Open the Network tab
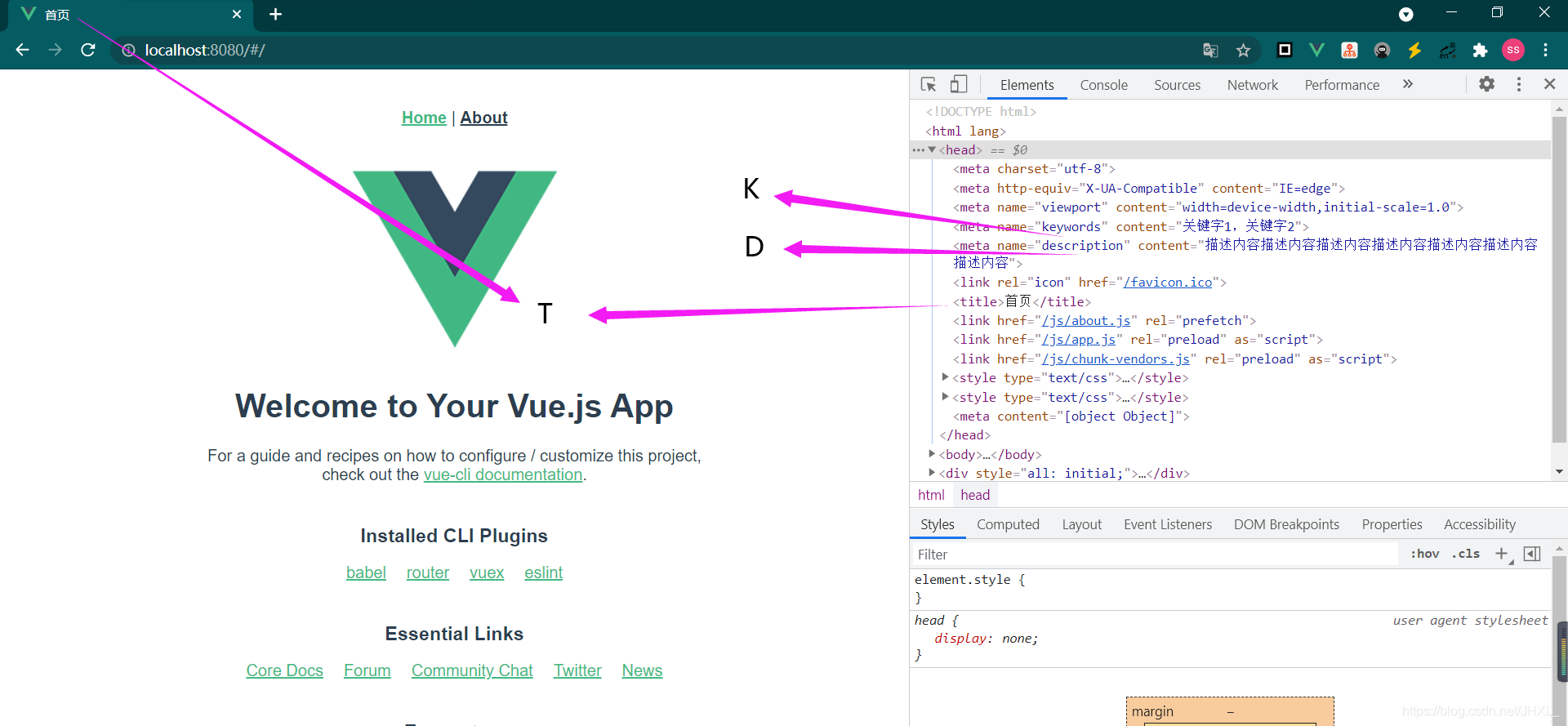 pos(1253,85)
